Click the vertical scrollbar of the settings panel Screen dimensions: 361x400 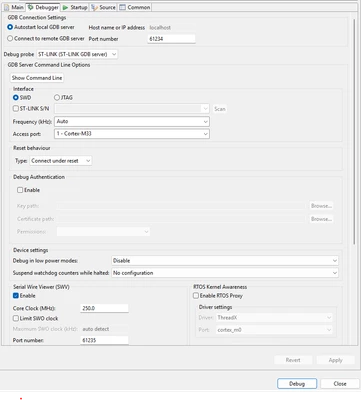click(x=354, y=132)
